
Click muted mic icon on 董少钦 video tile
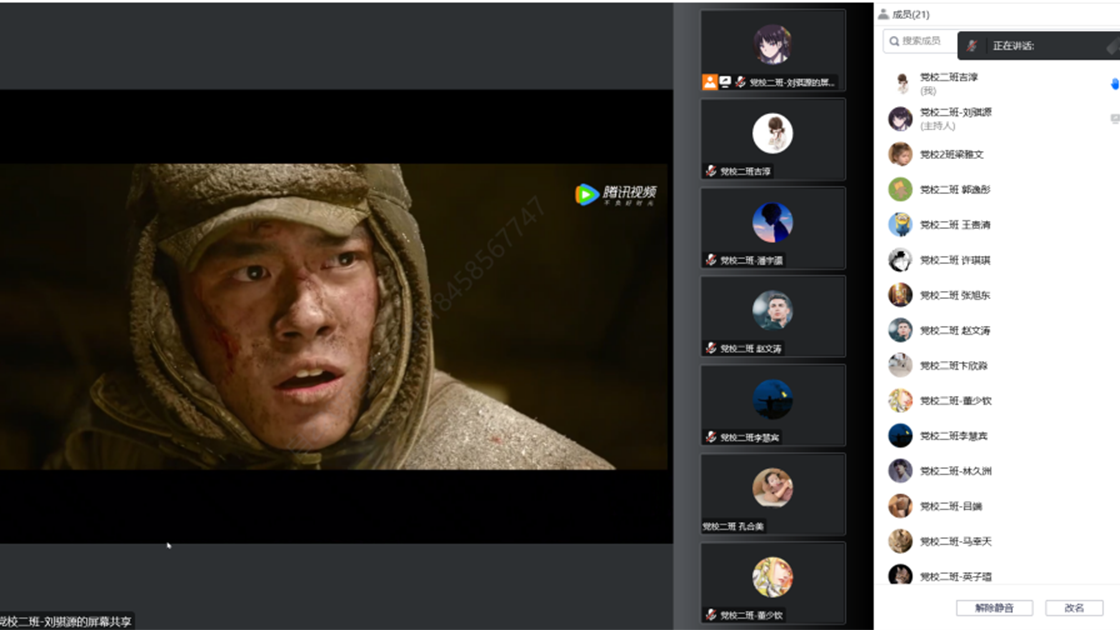[x=711, y=615]
